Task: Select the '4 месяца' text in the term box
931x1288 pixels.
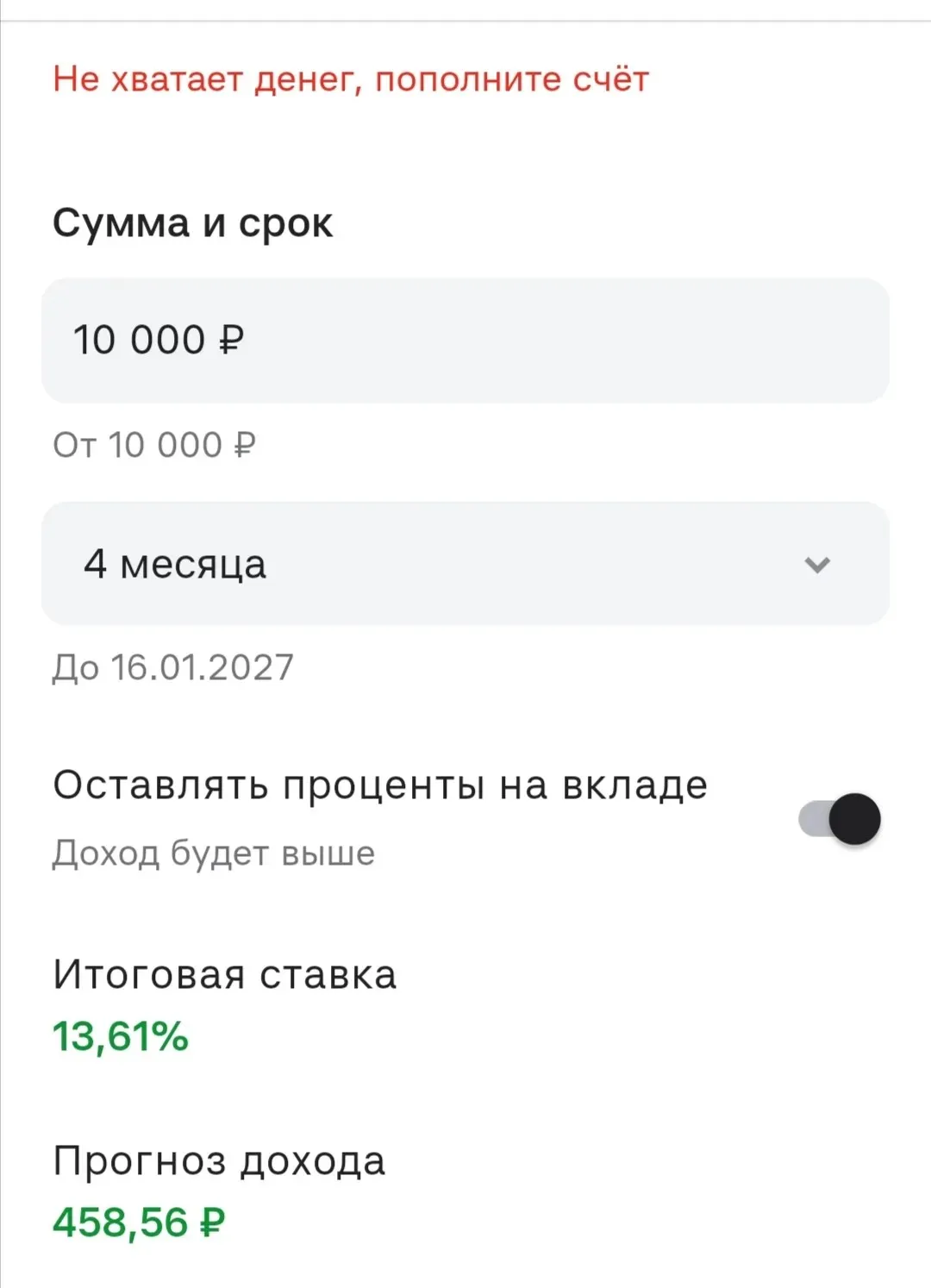Action: coord(175,565)
